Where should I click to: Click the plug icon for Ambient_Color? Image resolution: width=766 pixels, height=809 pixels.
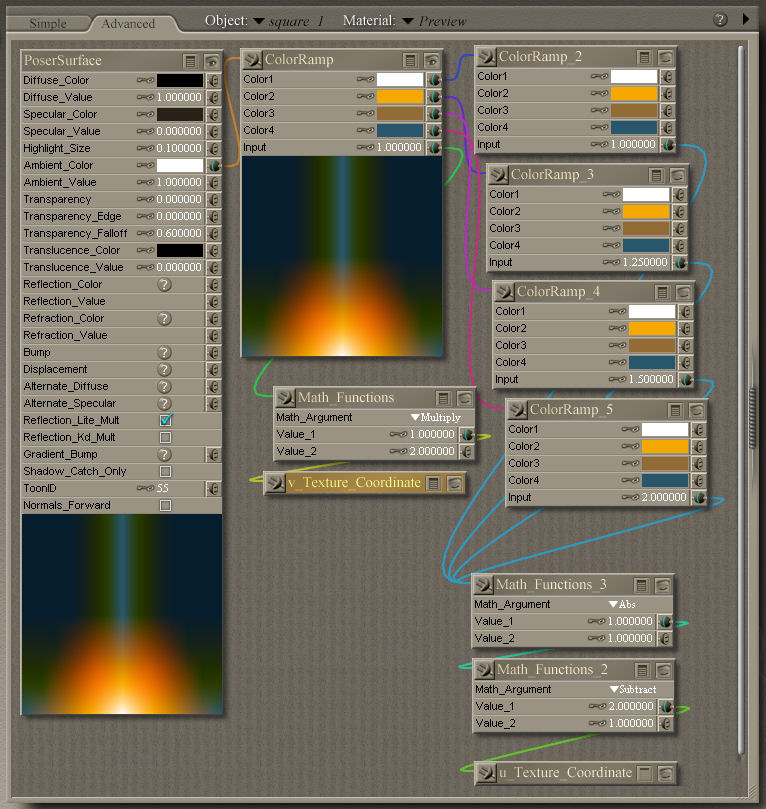click(x=213, y=165)
